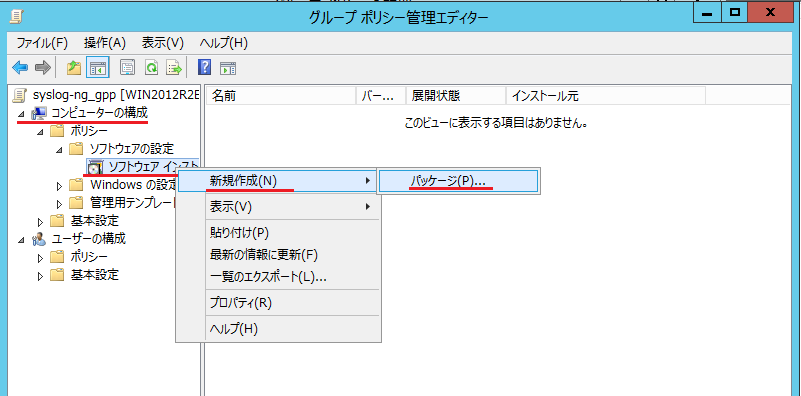Toggle the Show/Hide Console Tree icon
The height and width of the screenshot is (396, 801).
[x=98, y=67]
